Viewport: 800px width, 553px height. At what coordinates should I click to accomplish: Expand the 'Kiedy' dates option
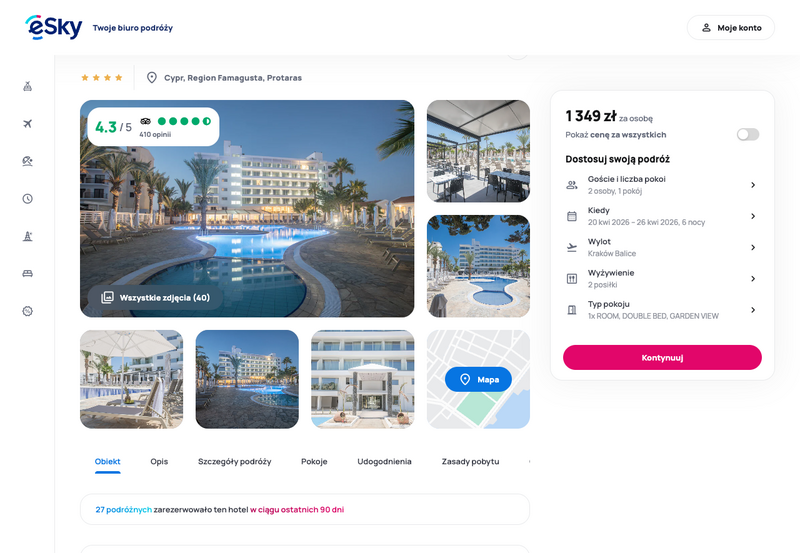pos(662,216)
